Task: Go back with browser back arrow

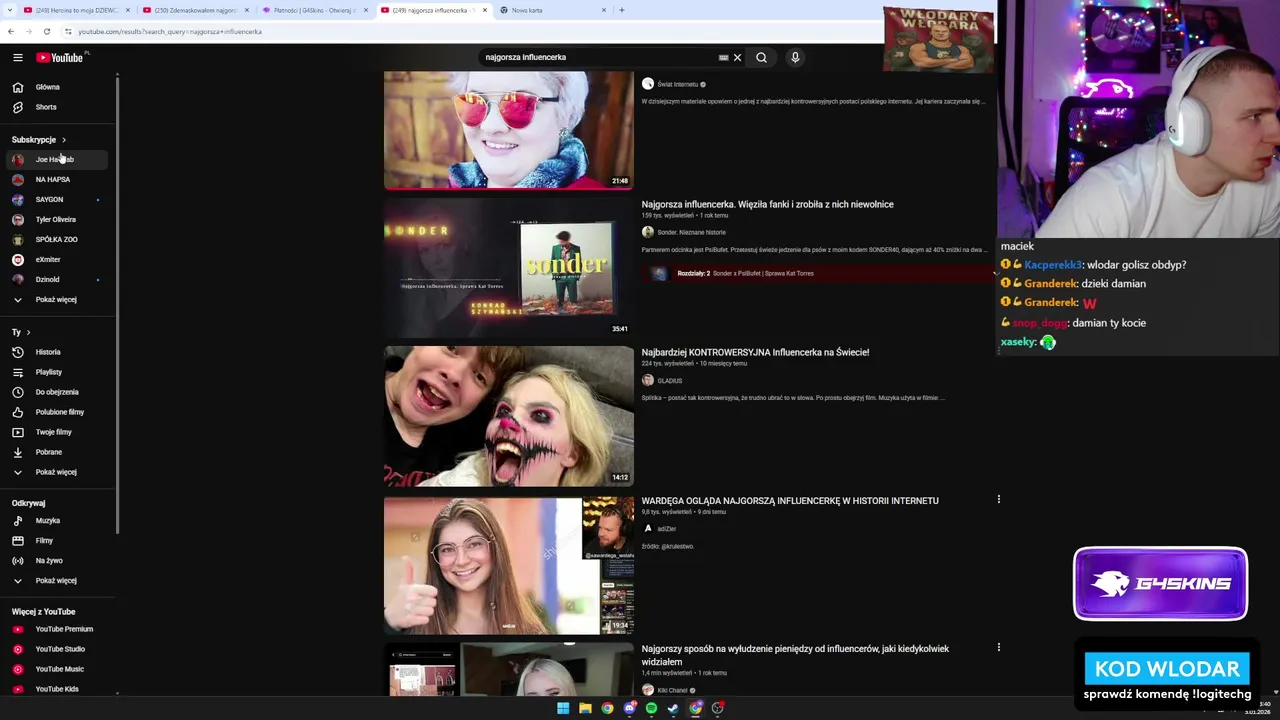Action: 11,31
